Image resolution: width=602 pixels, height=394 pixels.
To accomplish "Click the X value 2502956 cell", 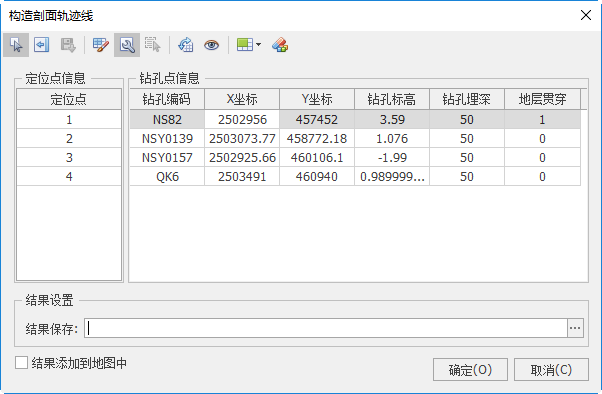I will coord(242,119).
